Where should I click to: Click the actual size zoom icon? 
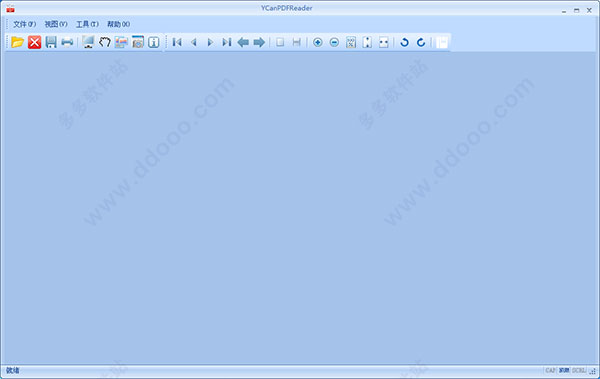click(x=351, y=42)
